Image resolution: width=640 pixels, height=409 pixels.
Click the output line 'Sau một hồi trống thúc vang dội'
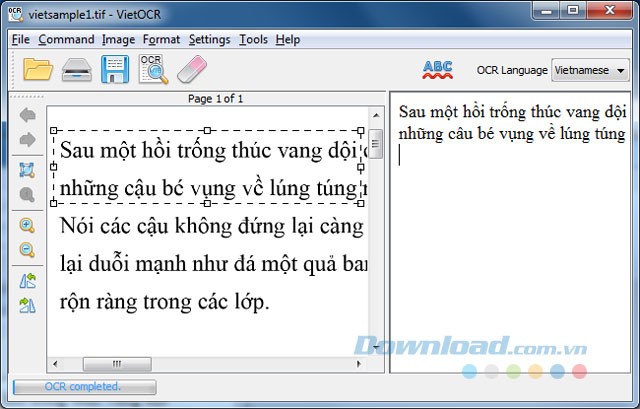click(x=513, y=112)
